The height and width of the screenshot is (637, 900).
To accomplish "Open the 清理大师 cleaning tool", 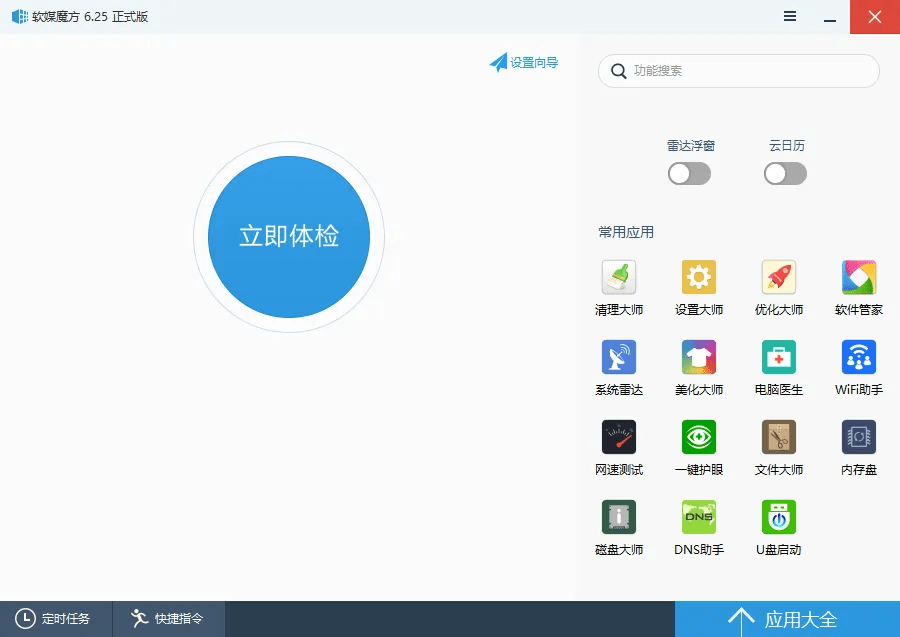I will pyautogui.click(x=618, y=287).
